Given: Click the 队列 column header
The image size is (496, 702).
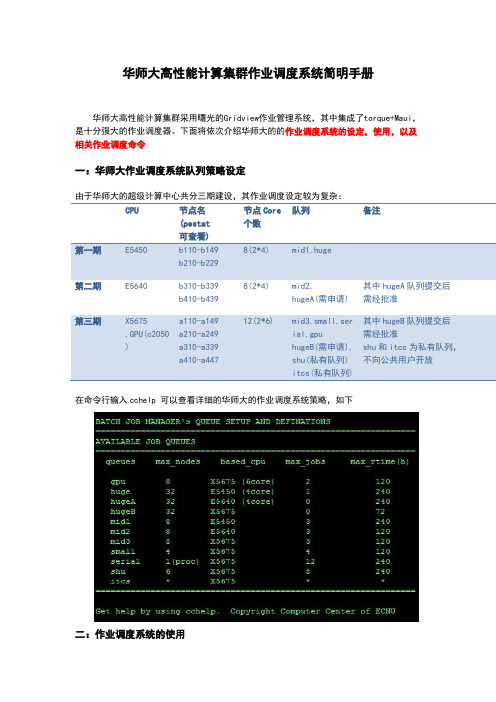Looking at the screenshot, I should [301, 210].
